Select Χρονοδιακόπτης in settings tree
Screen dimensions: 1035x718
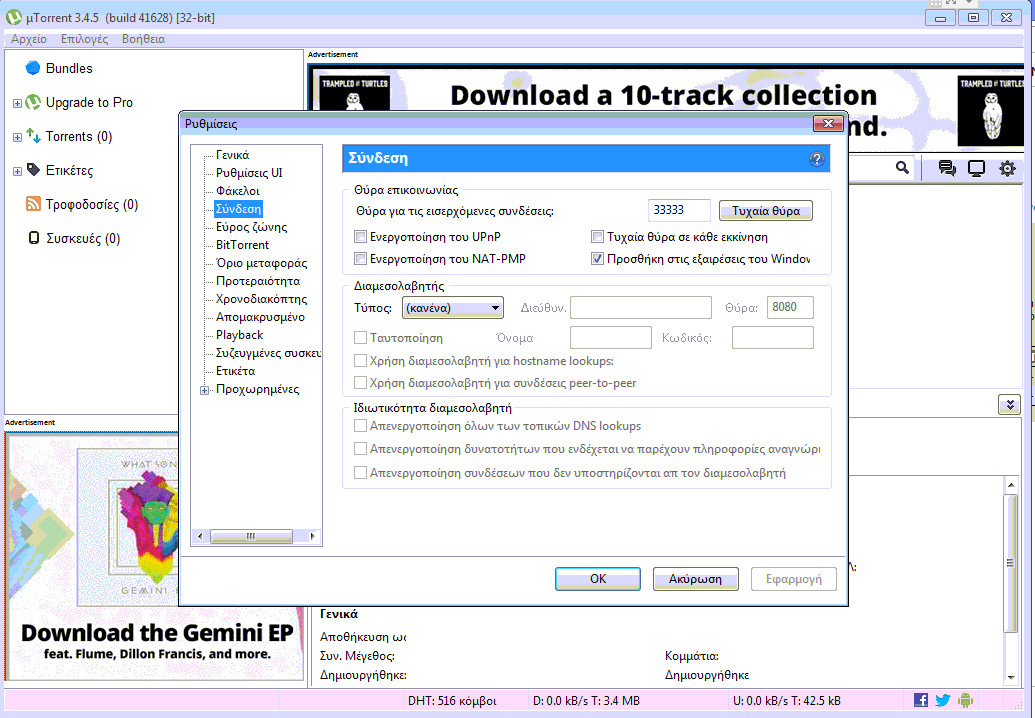coord(261,298)
